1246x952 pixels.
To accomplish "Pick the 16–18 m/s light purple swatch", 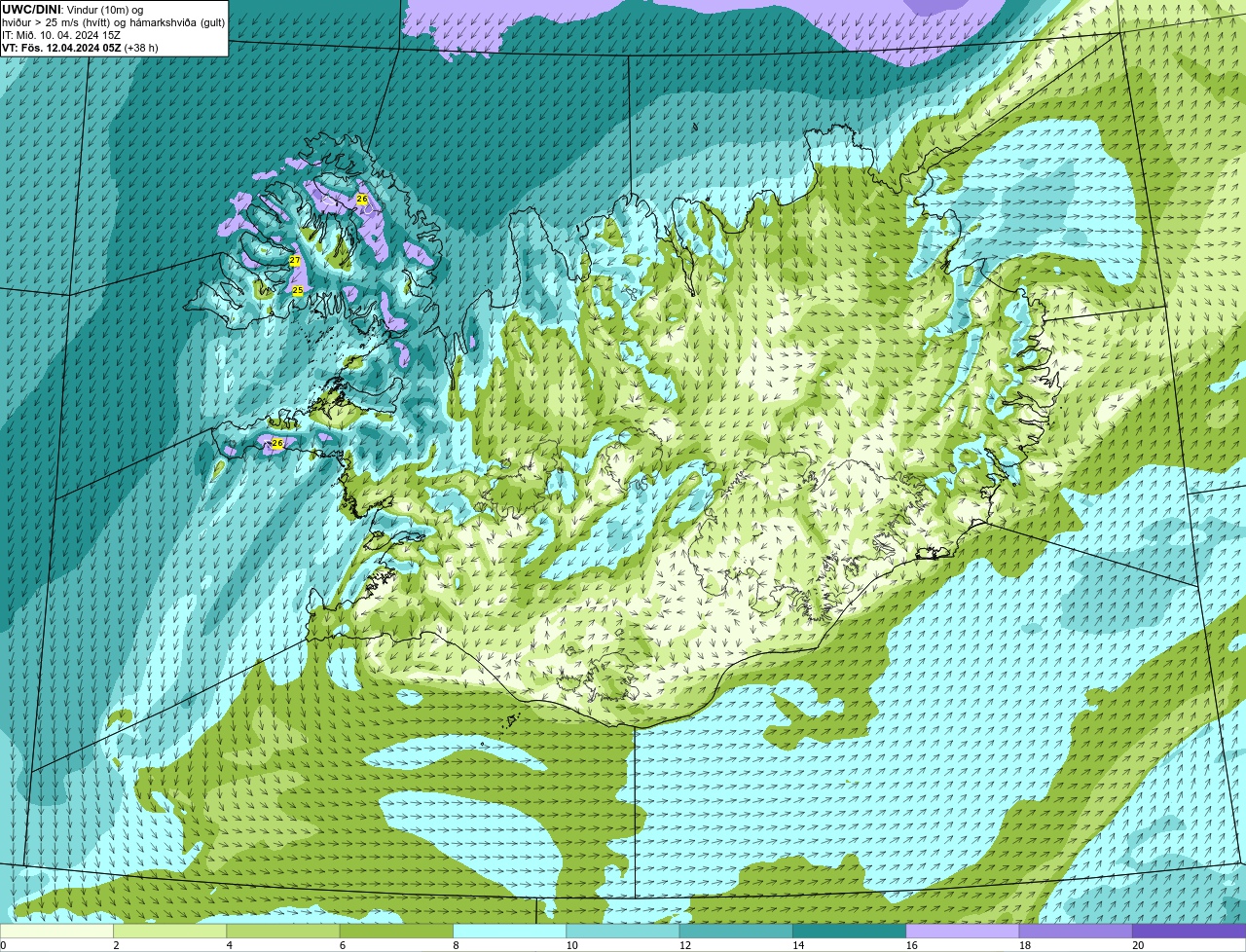I will pos(963,931).
